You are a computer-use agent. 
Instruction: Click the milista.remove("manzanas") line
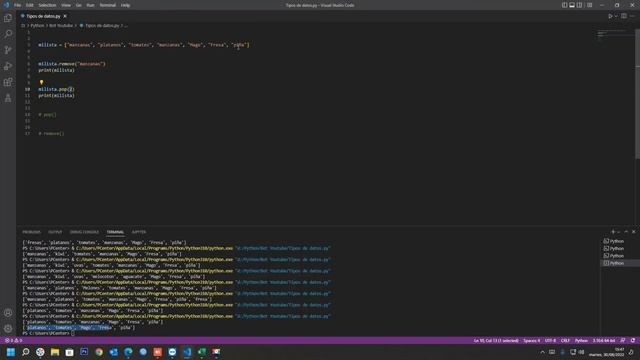tap(72, 64)
